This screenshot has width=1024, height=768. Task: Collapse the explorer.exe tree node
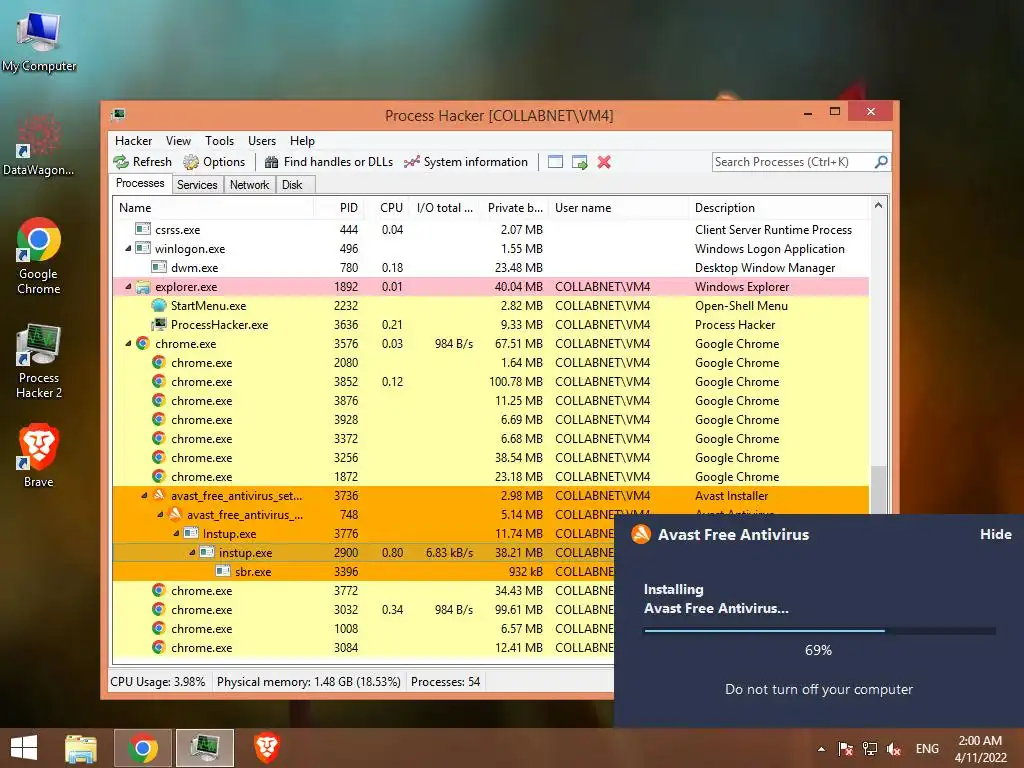128,287
